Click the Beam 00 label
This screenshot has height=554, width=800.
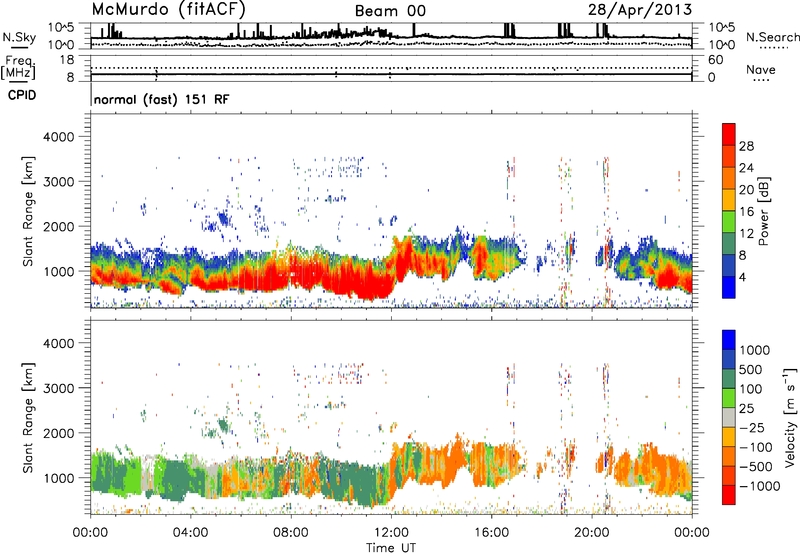[x=390, y=11]
